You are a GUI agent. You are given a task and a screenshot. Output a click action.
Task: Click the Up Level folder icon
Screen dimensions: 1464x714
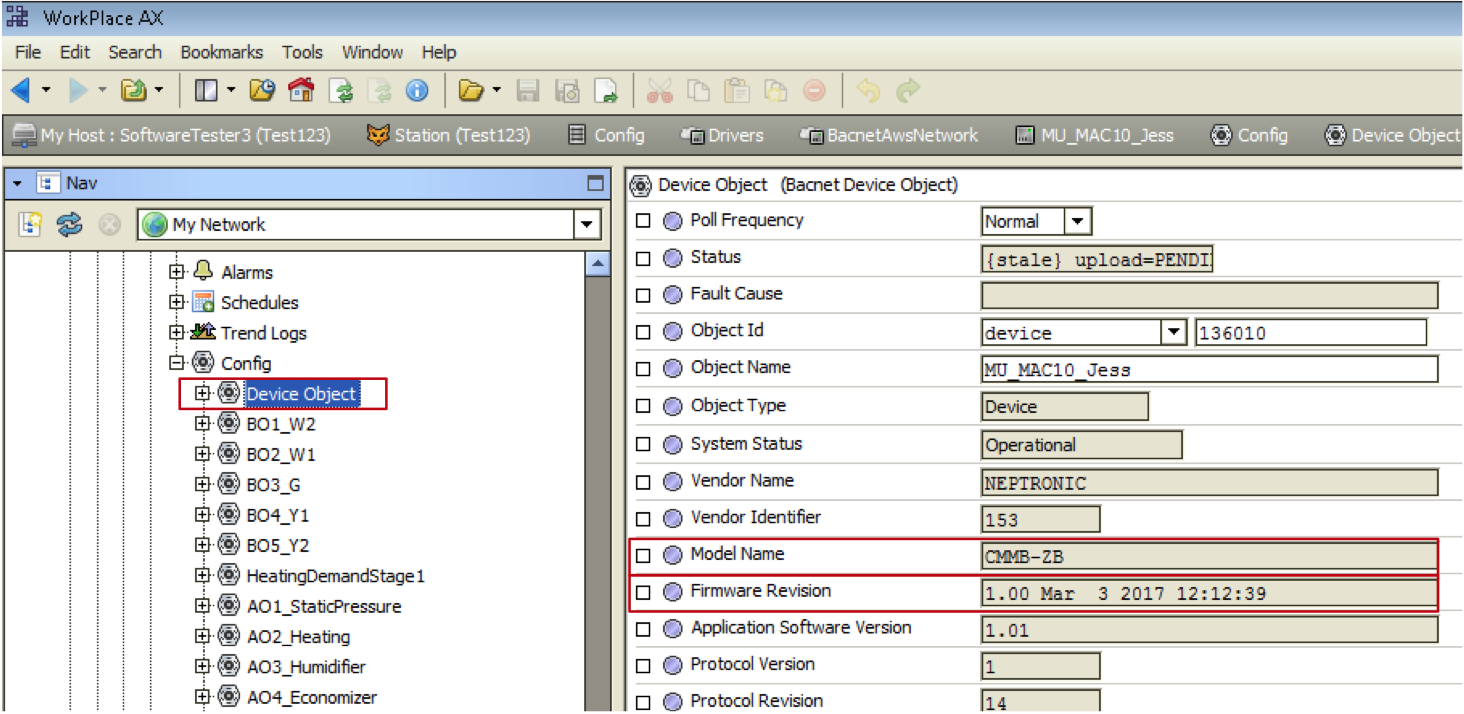point(134,91)
